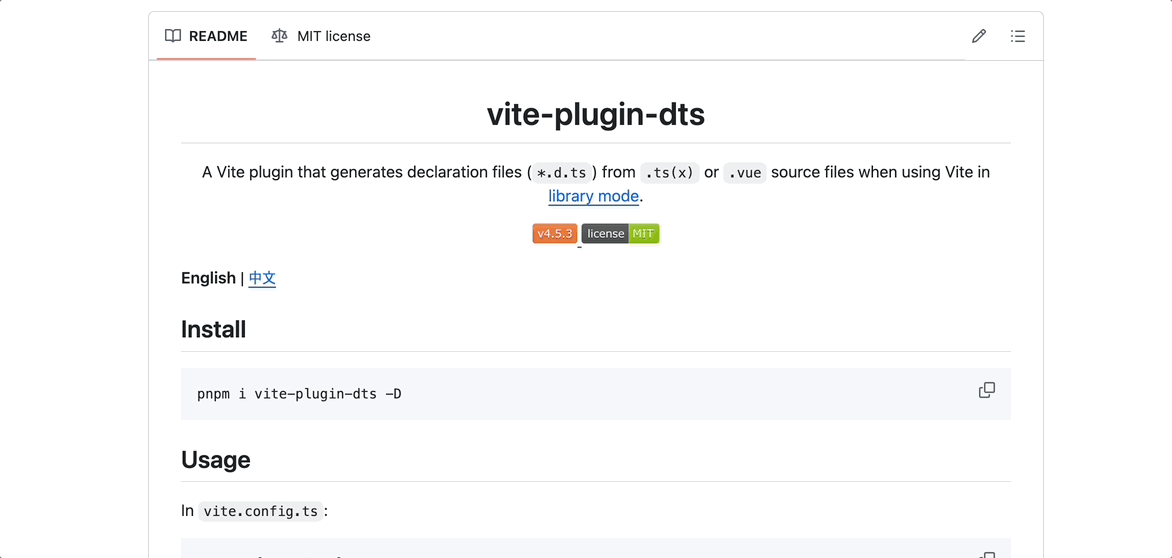Click the .vue inline code snippet

click(x=745, y=172)
